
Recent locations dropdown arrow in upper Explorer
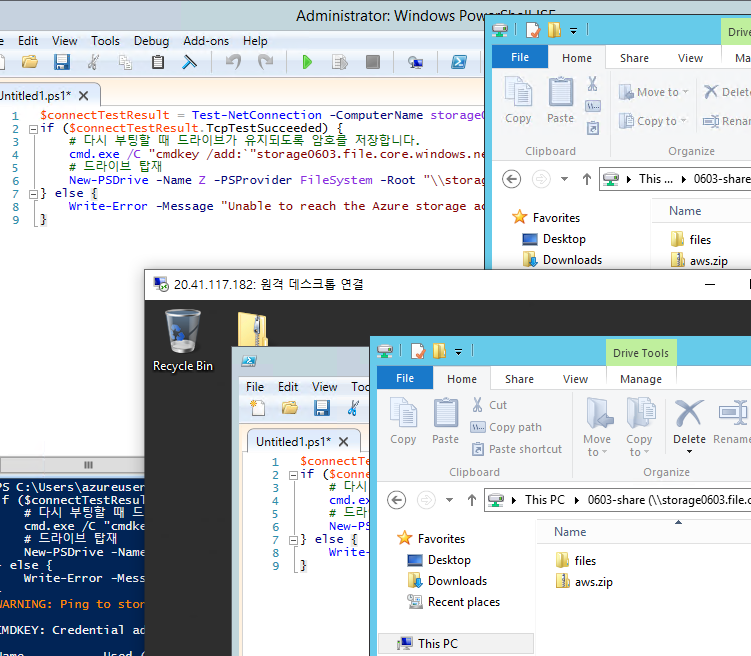(x=564, y=180)
